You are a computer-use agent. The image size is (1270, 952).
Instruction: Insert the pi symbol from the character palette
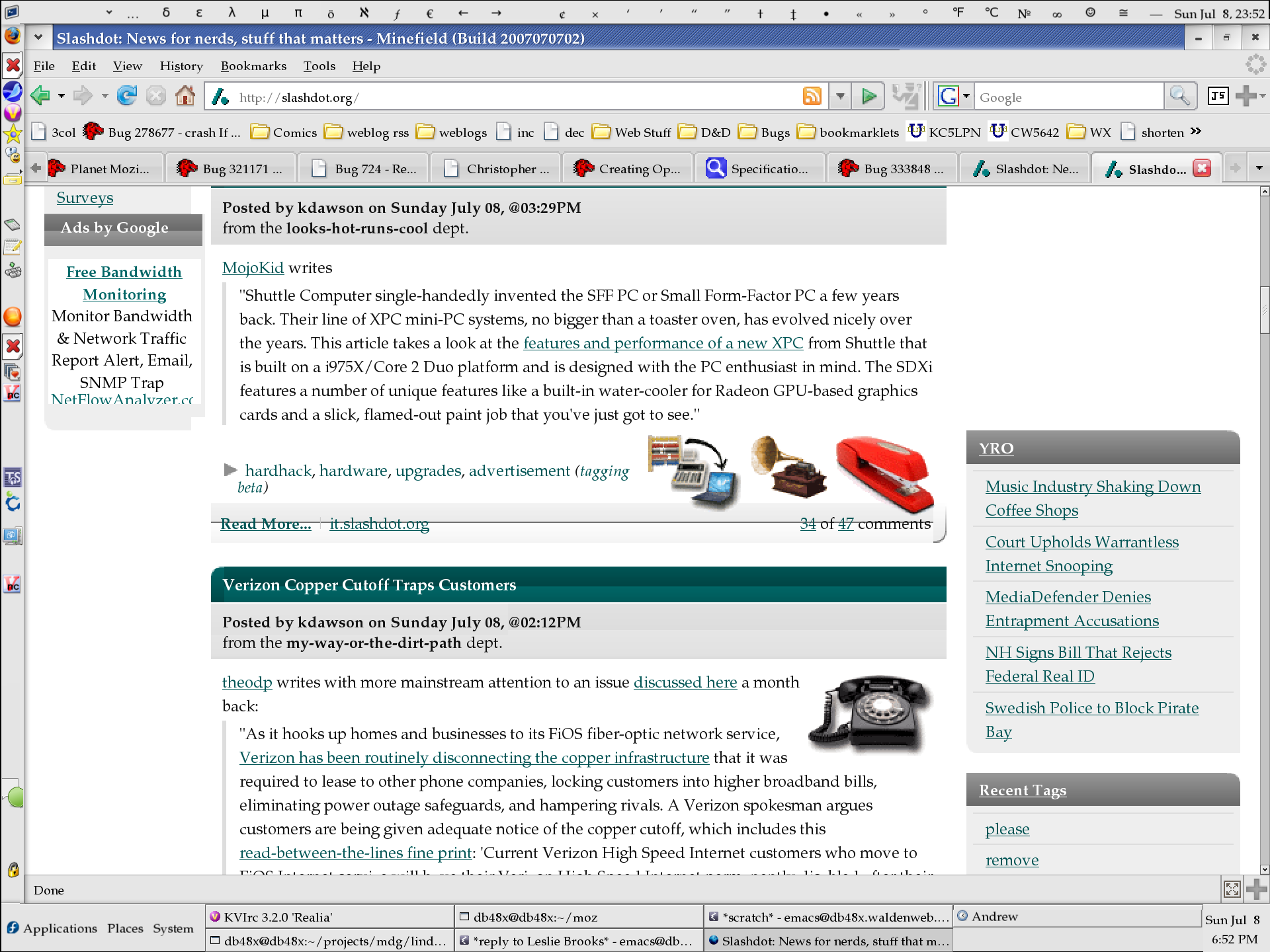298,13
